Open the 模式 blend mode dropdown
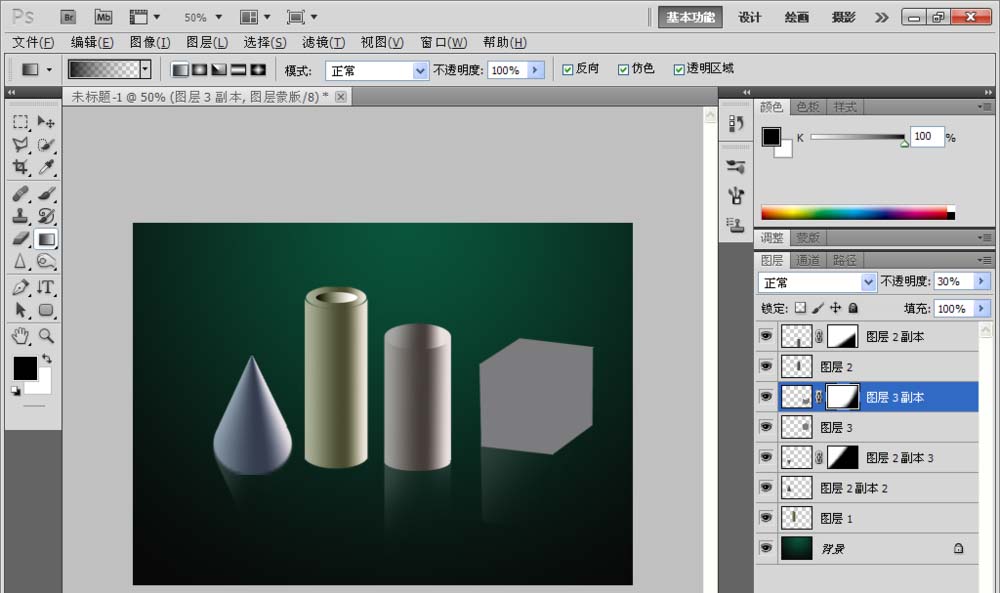 pyautogui.click(x=420, y=71)
